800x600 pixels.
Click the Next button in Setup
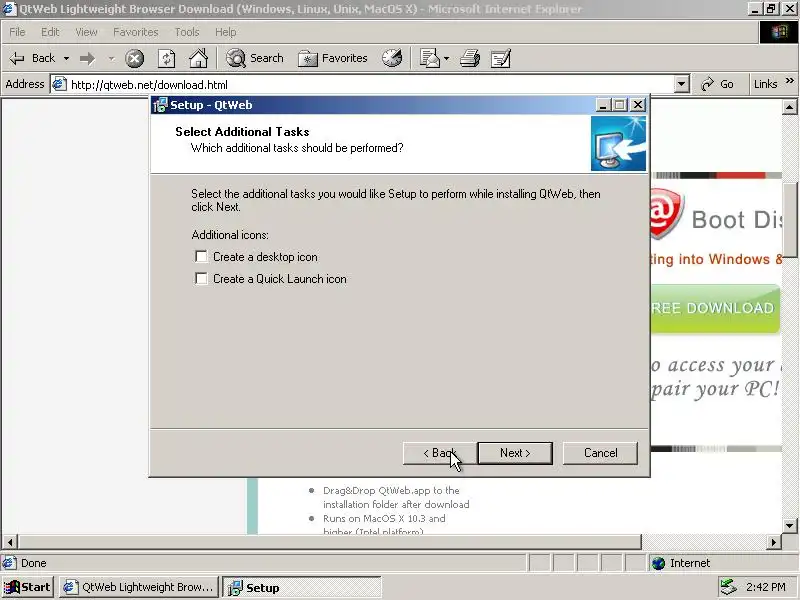pyautogui.click(x=515, y=453)
